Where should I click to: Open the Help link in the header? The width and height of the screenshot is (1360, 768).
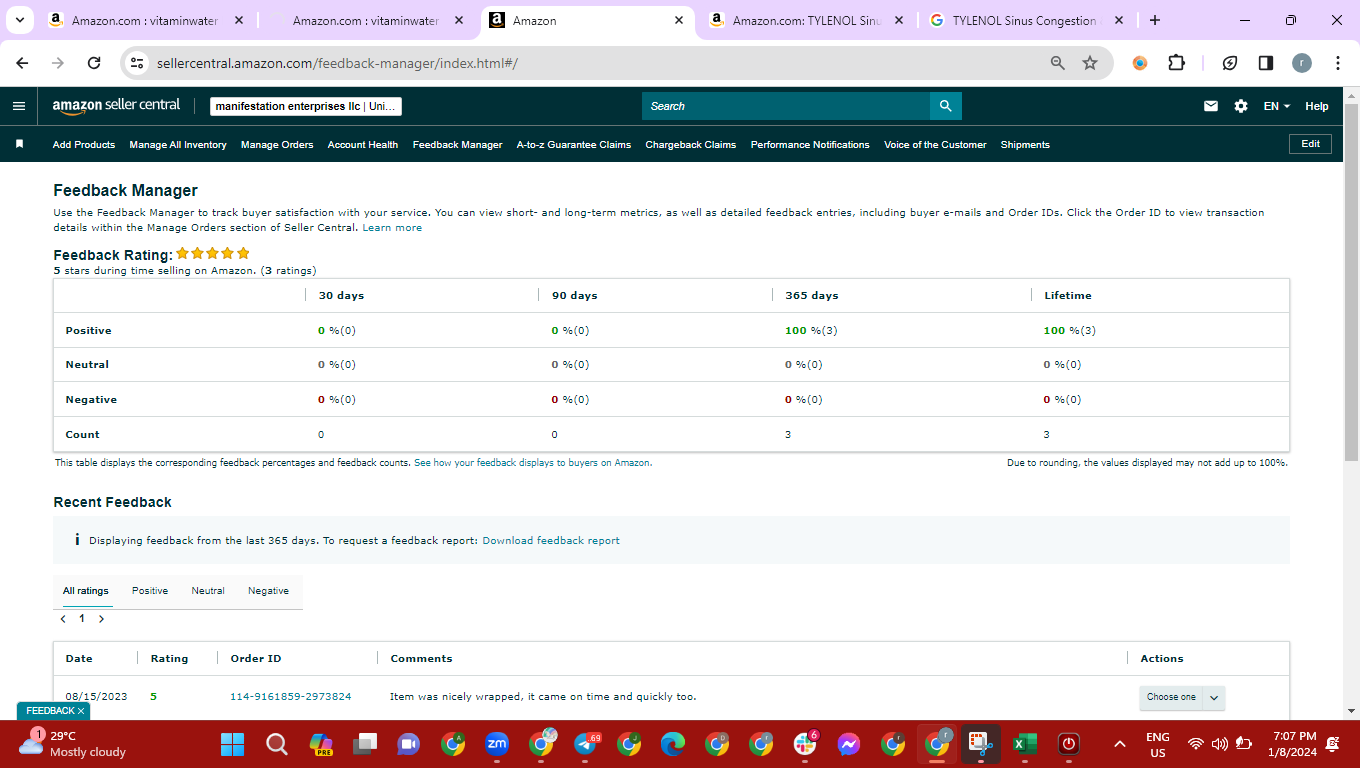tap(1317, 106)
